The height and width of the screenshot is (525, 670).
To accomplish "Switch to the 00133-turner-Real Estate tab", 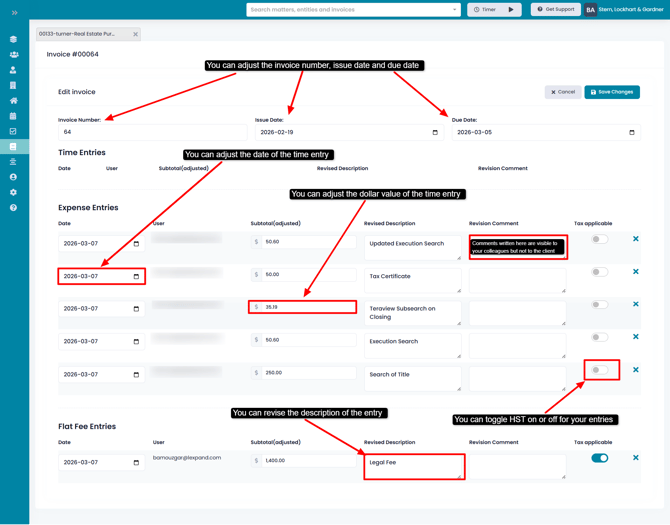I will point(78,34).
